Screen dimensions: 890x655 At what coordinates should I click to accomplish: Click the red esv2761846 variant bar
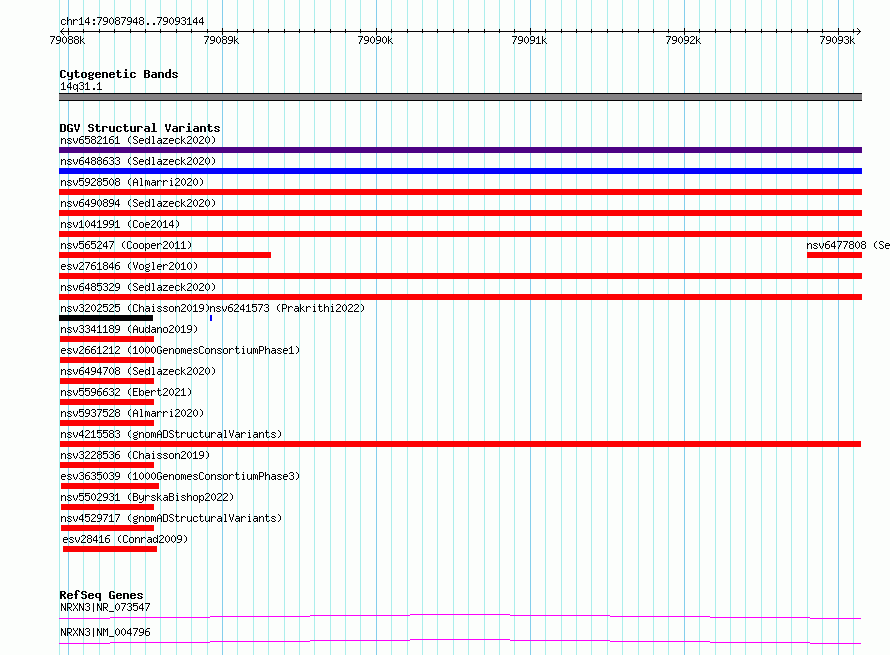(460, 276)
